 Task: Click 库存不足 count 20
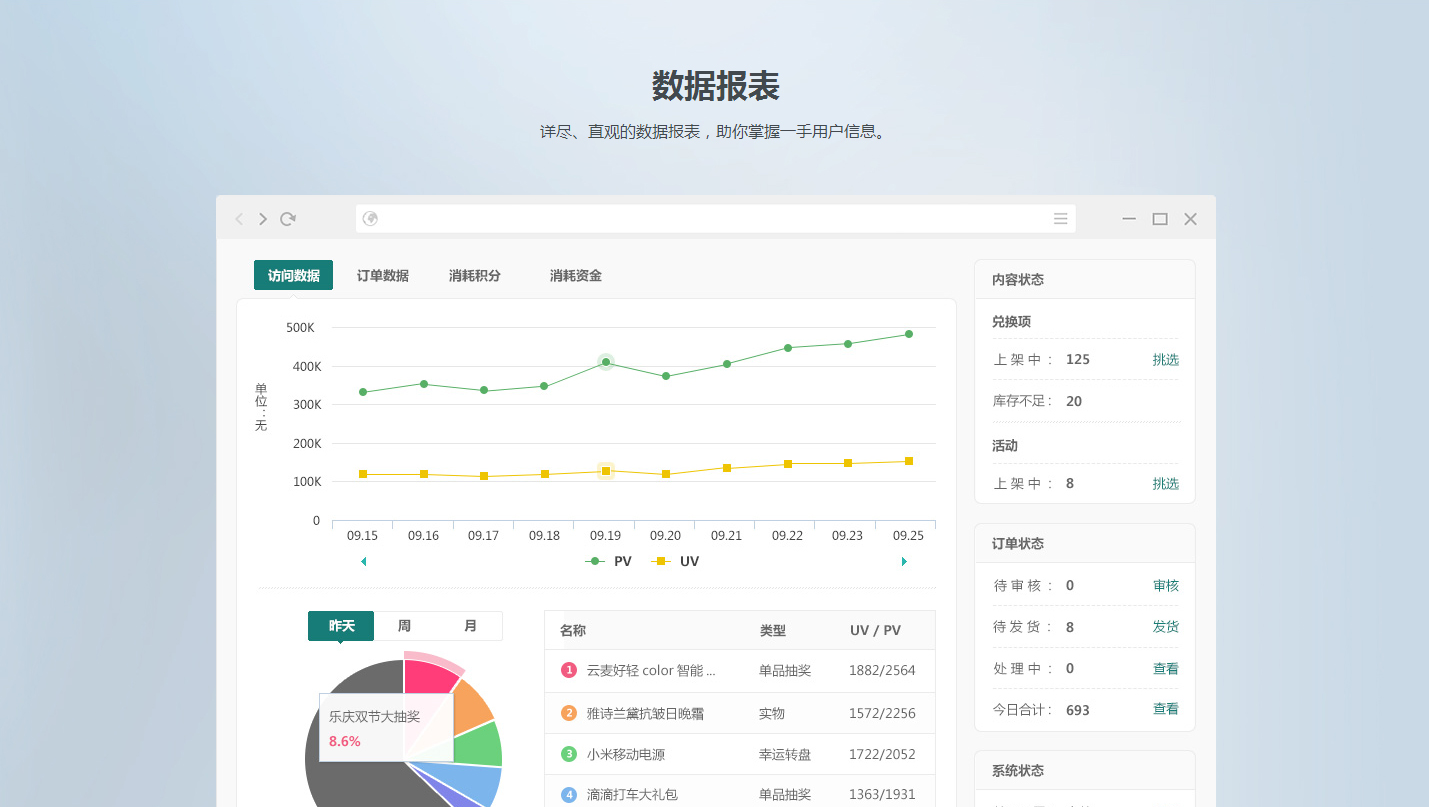[1074, 401]
